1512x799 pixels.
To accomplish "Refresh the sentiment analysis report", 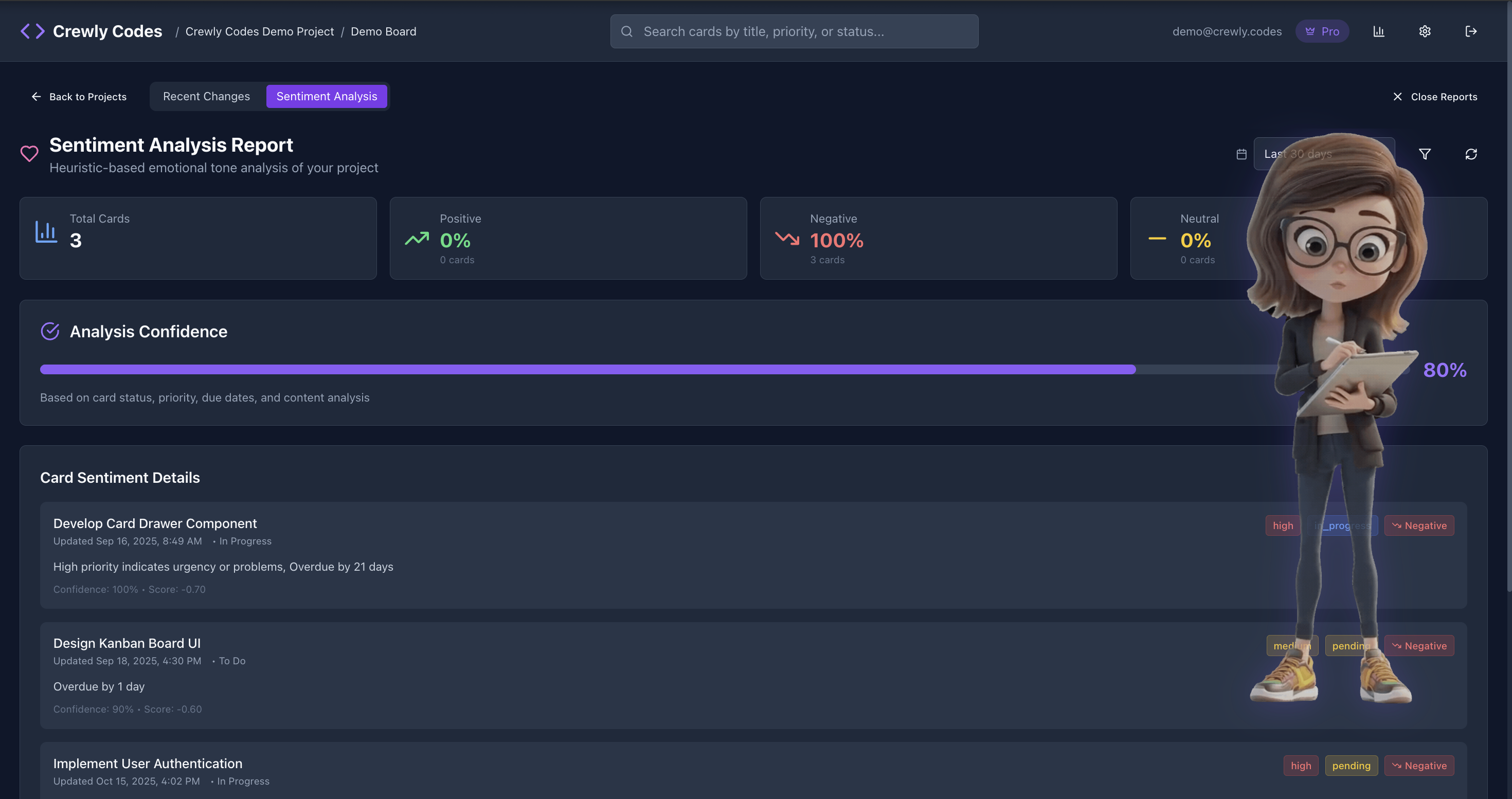I will (1470, 154).
